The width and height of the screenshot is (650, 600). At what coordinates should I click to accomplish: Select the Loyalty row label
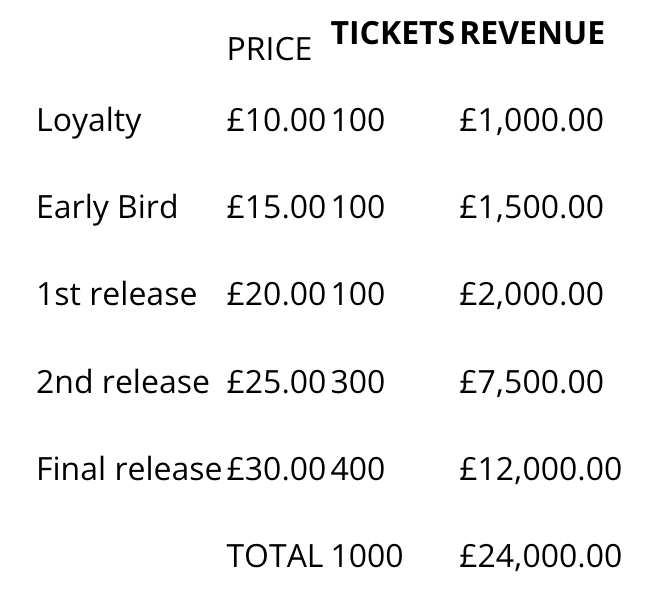click(89, 121)
